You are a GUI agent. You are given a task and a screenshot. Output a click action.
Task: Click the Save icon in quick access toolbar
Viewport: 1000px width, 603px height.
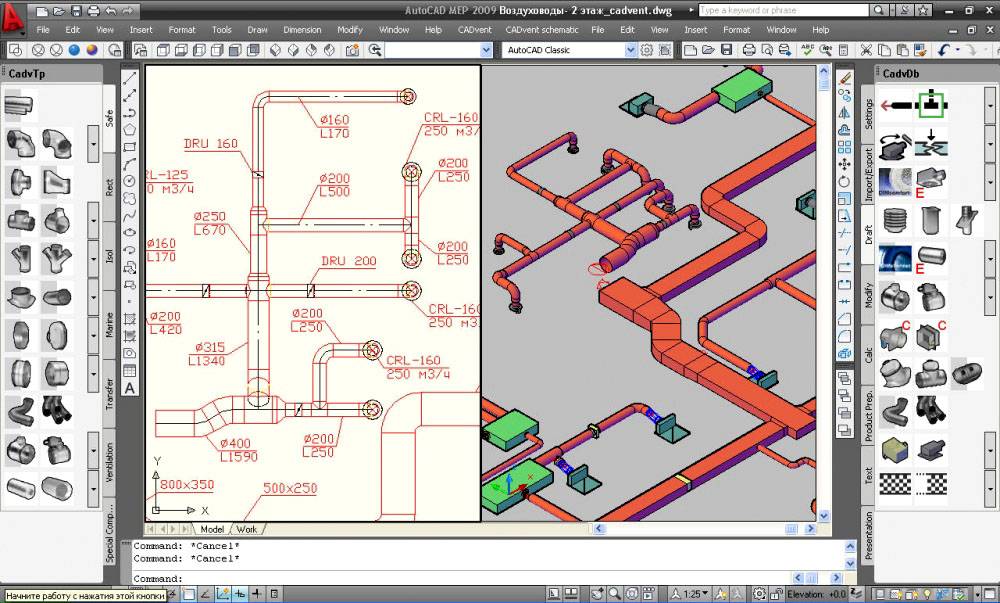coord(74,11)
